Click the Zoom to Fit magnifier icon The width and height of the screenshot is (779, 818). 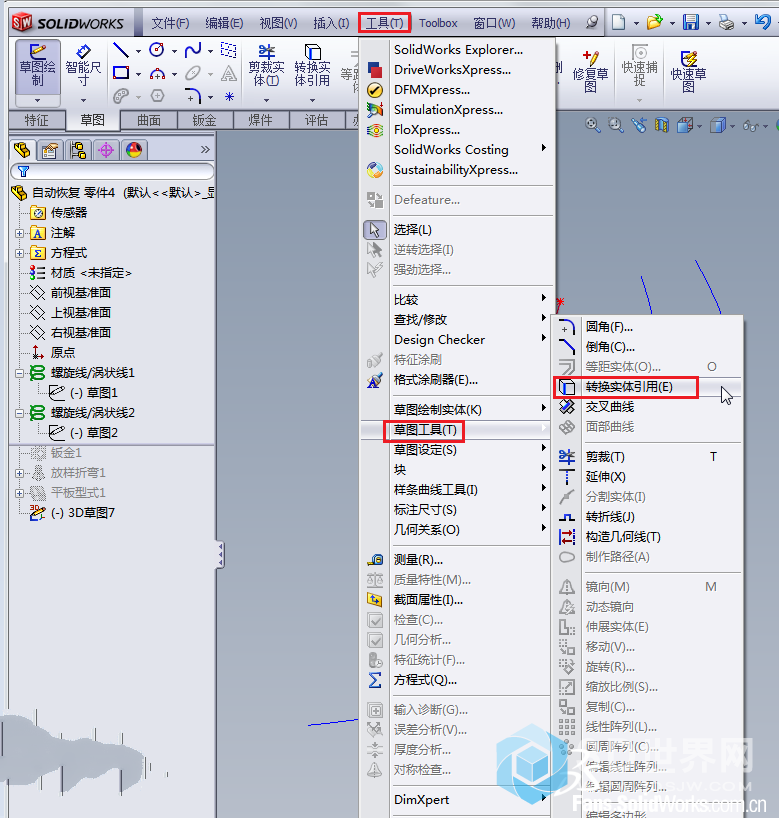[593, 125]
